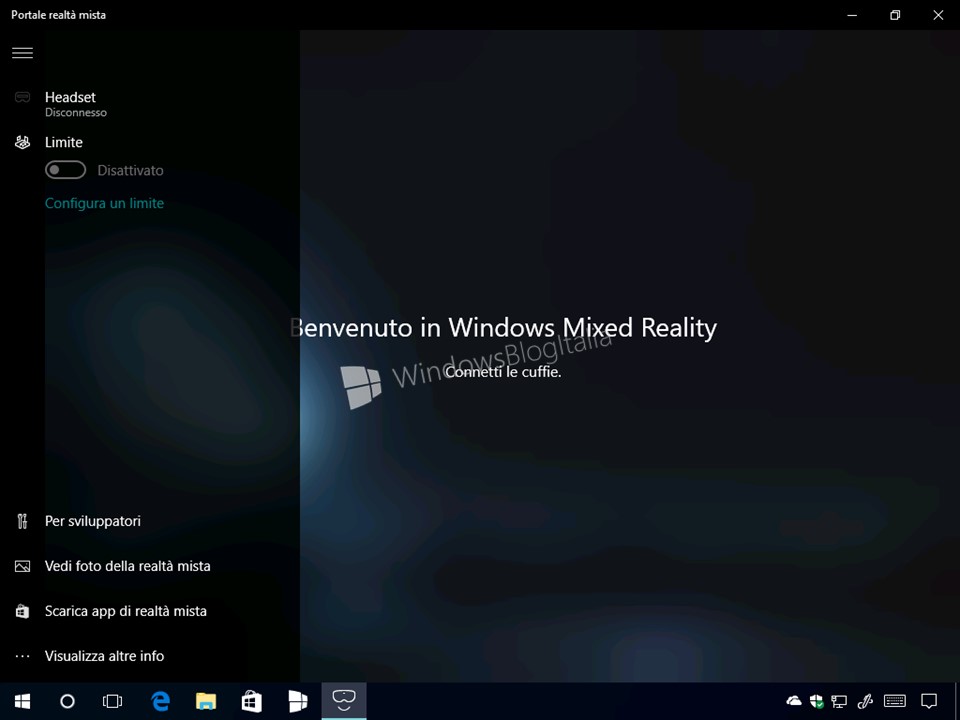Open the touch keyboard tray icon
Viewport: 960px width, 720px height.
895,700
